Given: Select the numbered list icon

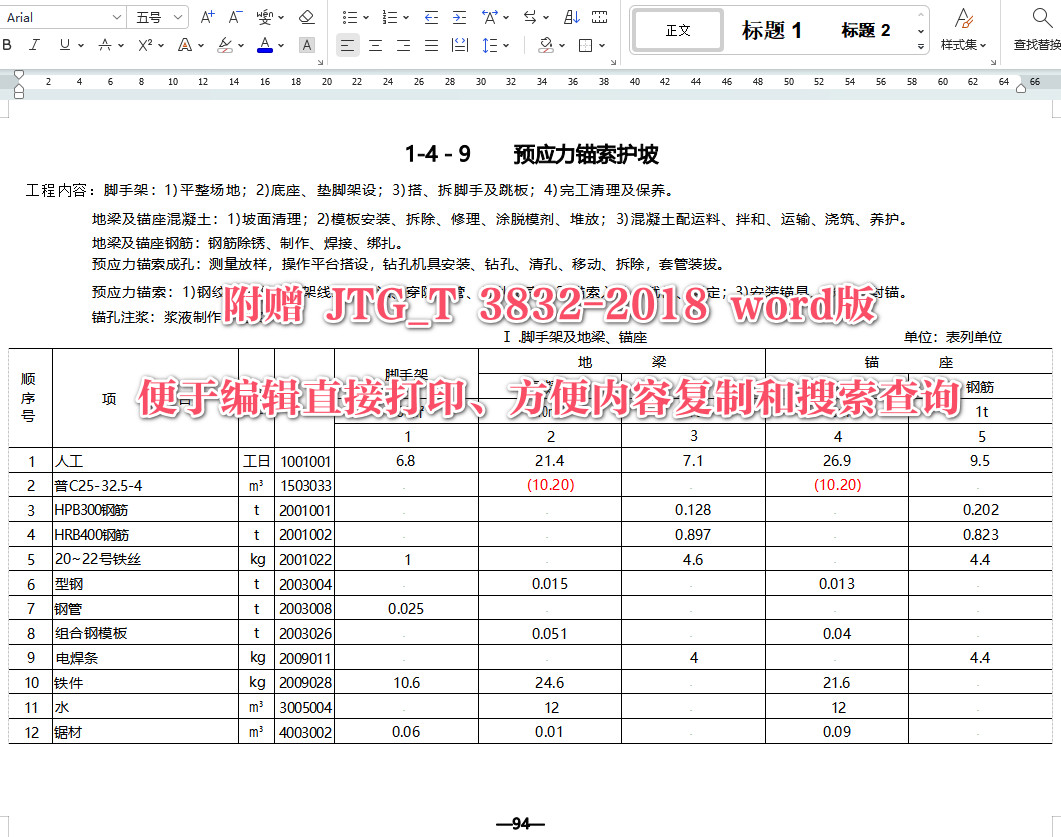Looking at the screenshot, I should point(389,17).
